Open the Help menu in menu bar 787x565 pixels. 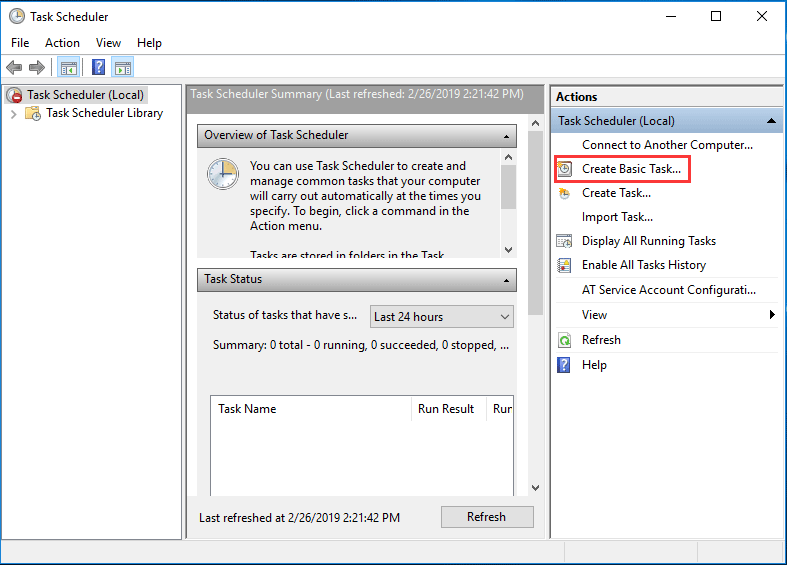pyautogui.click(x=149, y=43)
